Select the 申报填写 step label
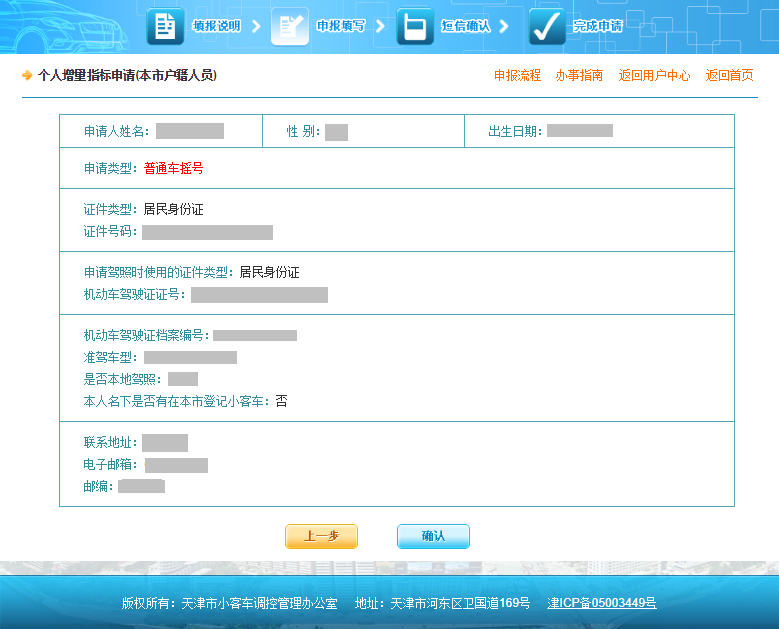 tap(341, 26)
